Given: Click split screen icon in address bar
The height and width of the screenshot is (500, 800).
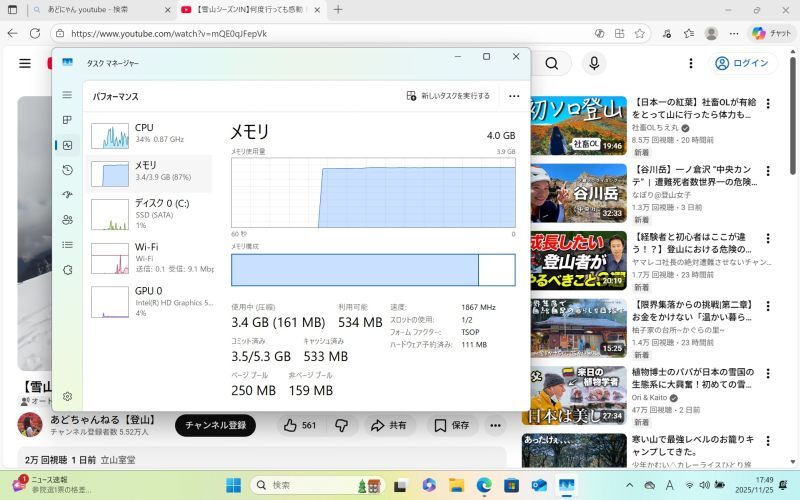Looking at the screenshot, I should [619, 34].
